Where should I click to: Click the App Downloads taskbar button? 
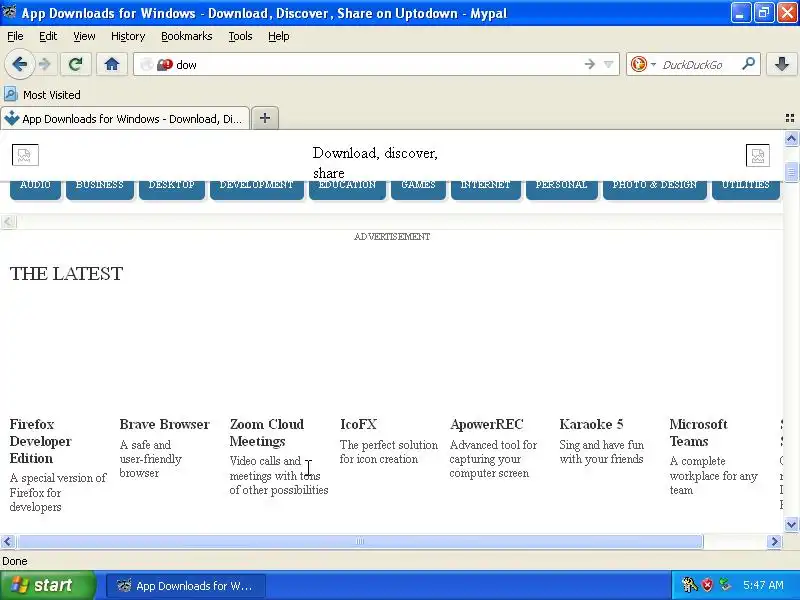[186, 586]
